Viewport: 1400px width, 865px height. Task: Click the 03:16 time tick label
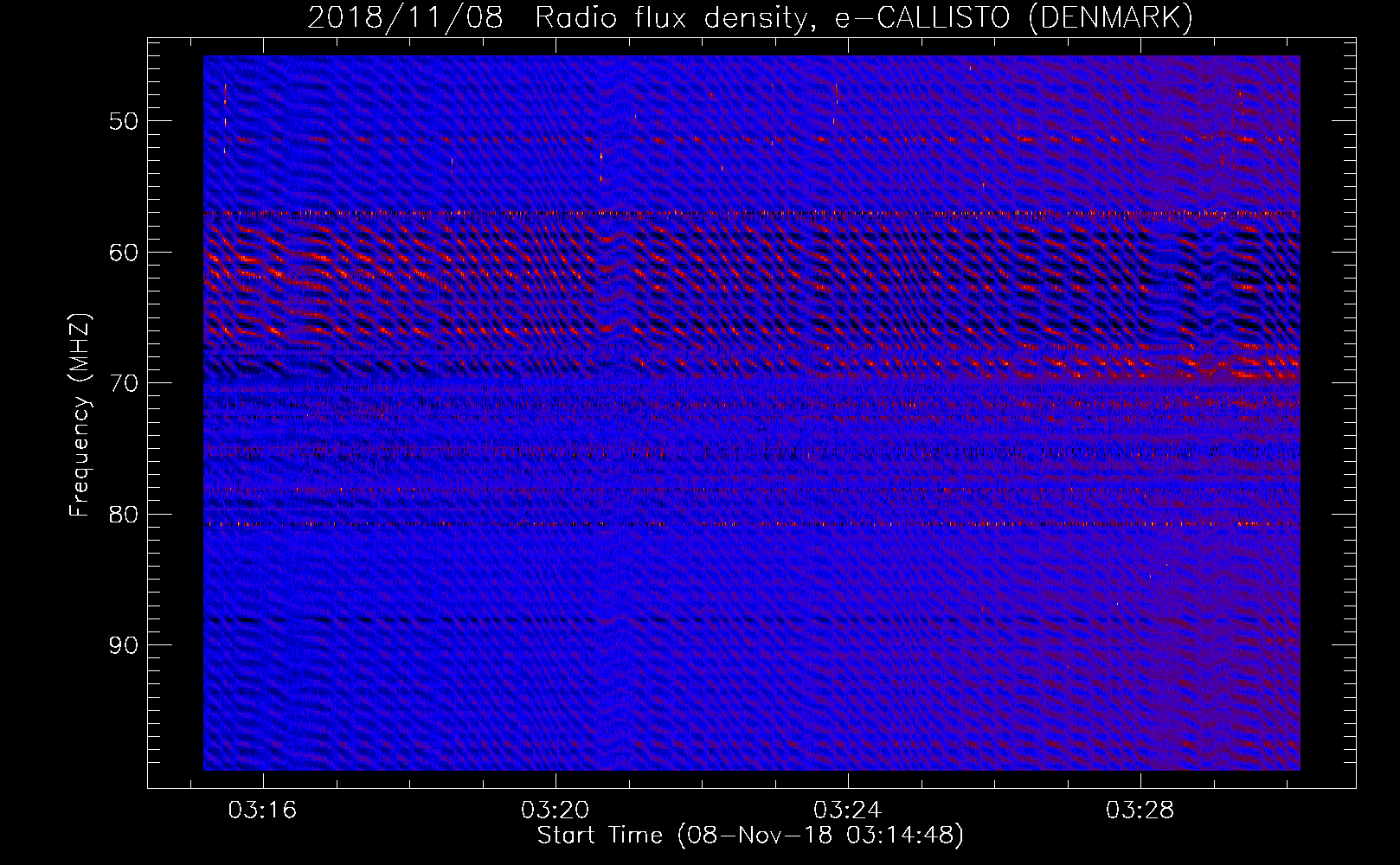(x=262, y=810)
